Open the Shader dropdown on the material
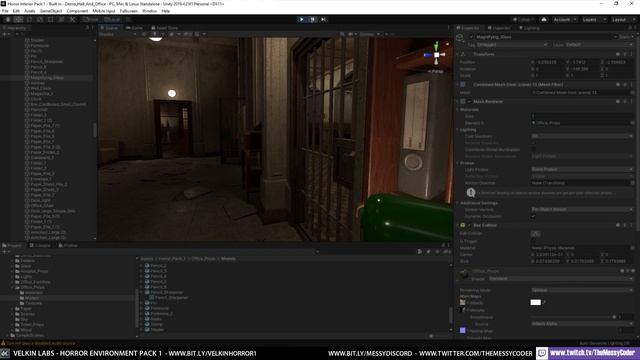The height and width of the screenshot is (360, 640). [x=561, y=279]
